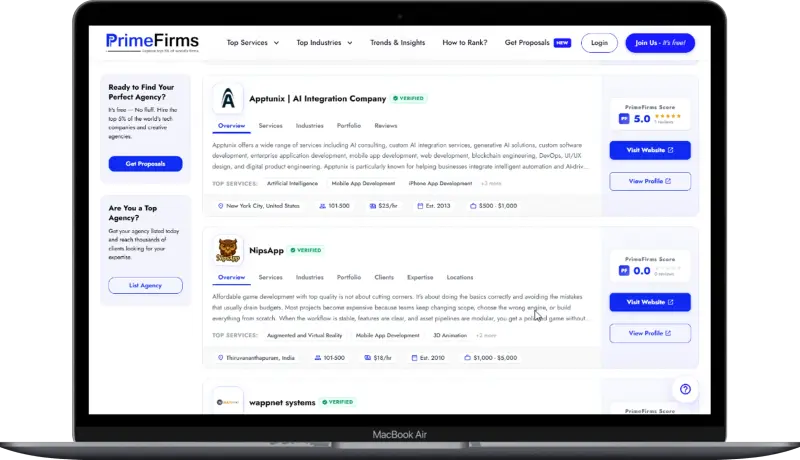Click budget icon beside $1,000 - $5,000

click(x=467, y=358)
